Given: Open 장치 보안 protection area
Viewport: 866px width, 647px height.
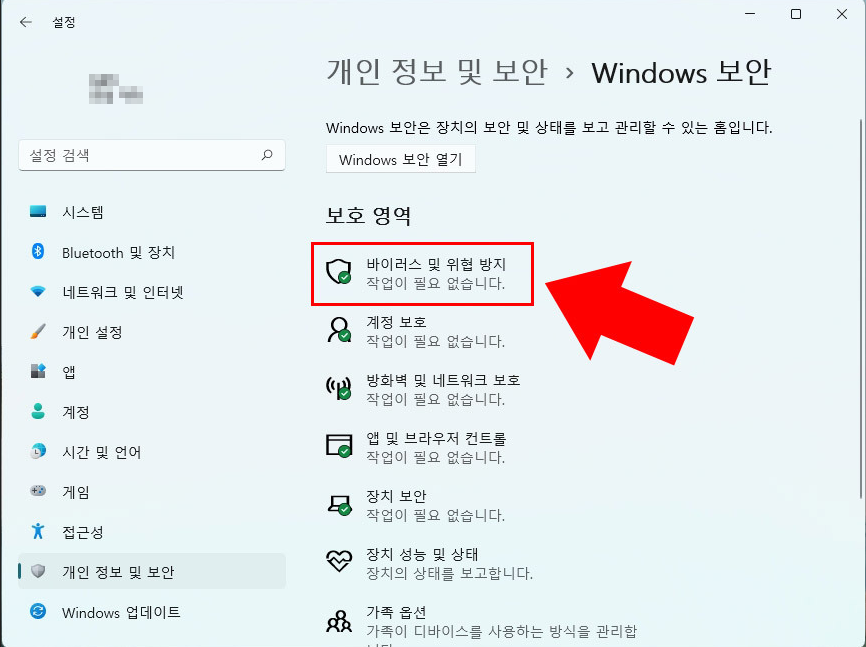Looking at the screenshot, I should pos(415,505).
